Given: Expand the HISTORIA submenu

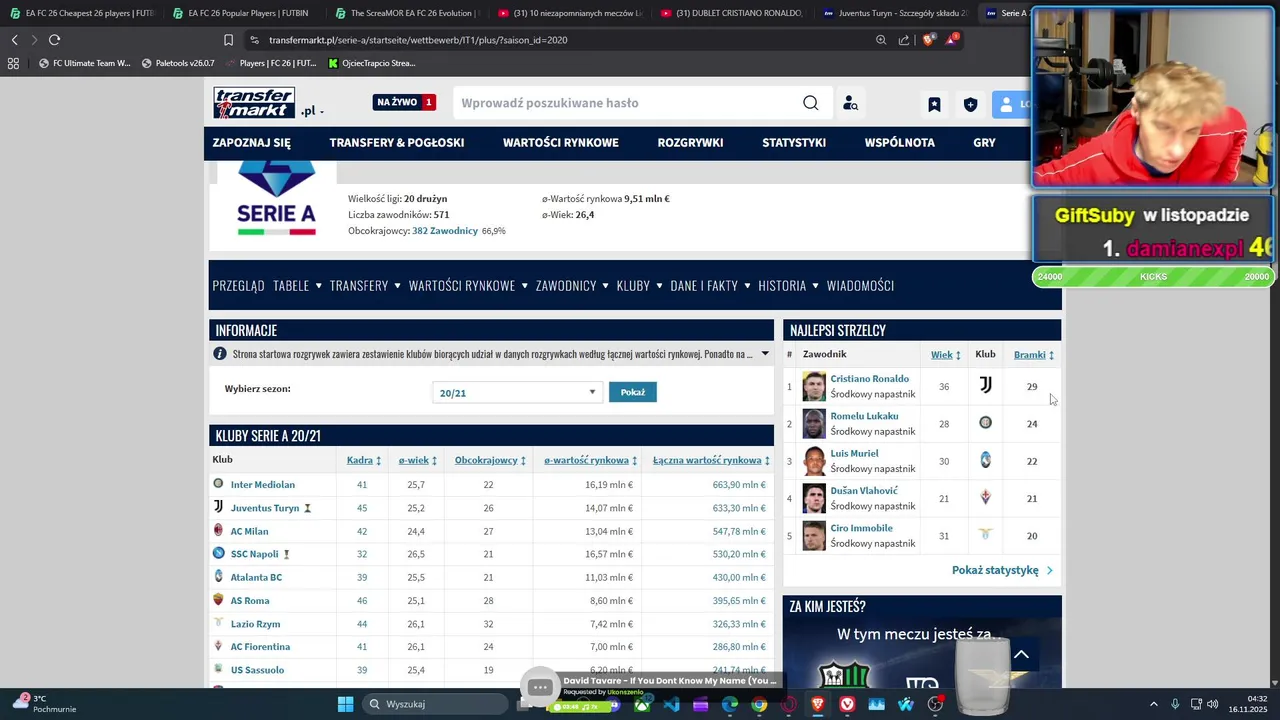Looking at the screenshot, I should pyautogui.click(x=815, y=285).
